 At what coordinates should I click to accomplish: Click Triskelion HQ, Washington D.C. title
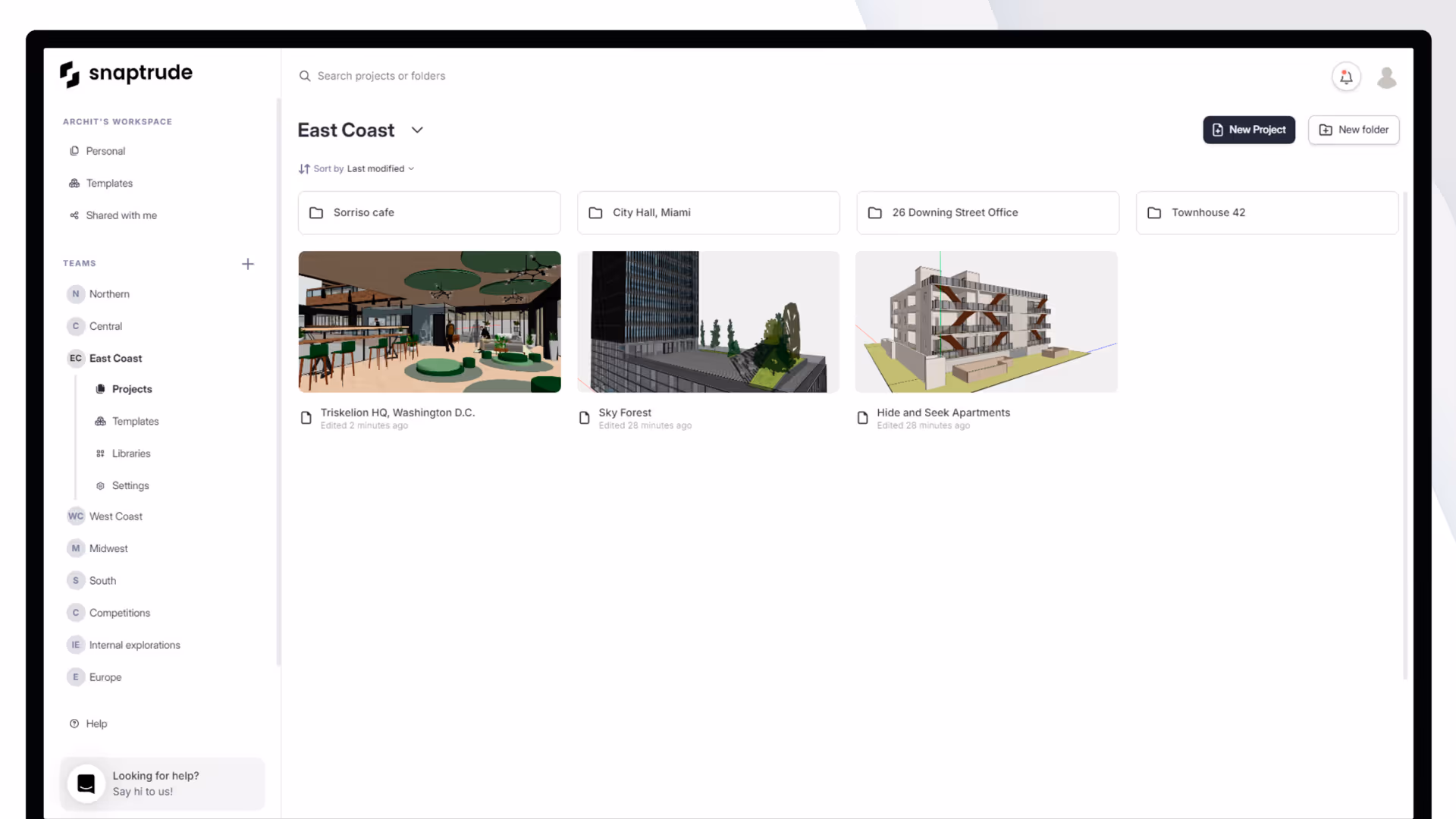tap(397, 413)
